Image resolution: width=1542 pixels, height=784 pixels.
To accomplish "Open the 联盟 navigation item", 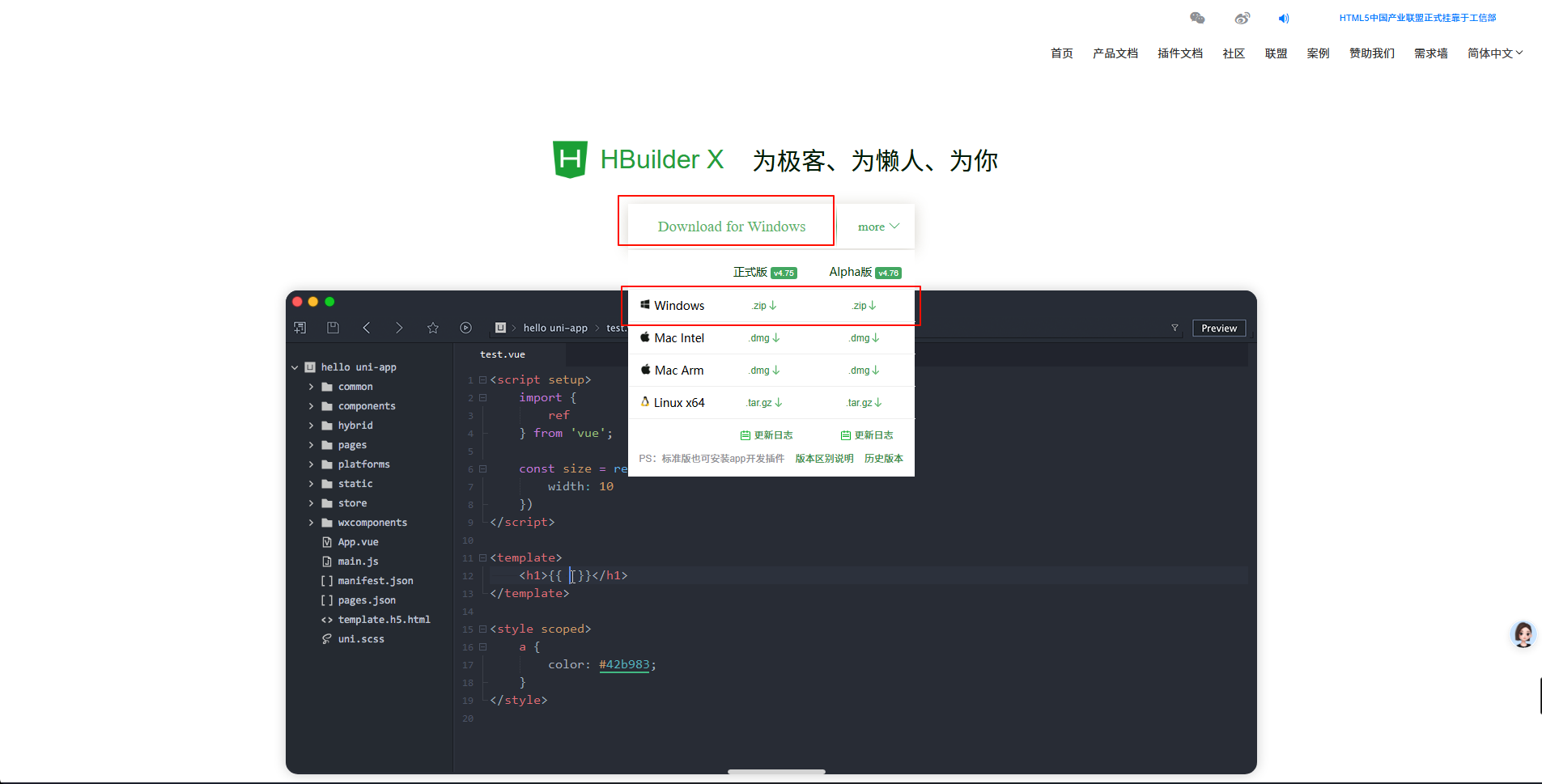I will pyautogui.click(x=1276, y=53).
